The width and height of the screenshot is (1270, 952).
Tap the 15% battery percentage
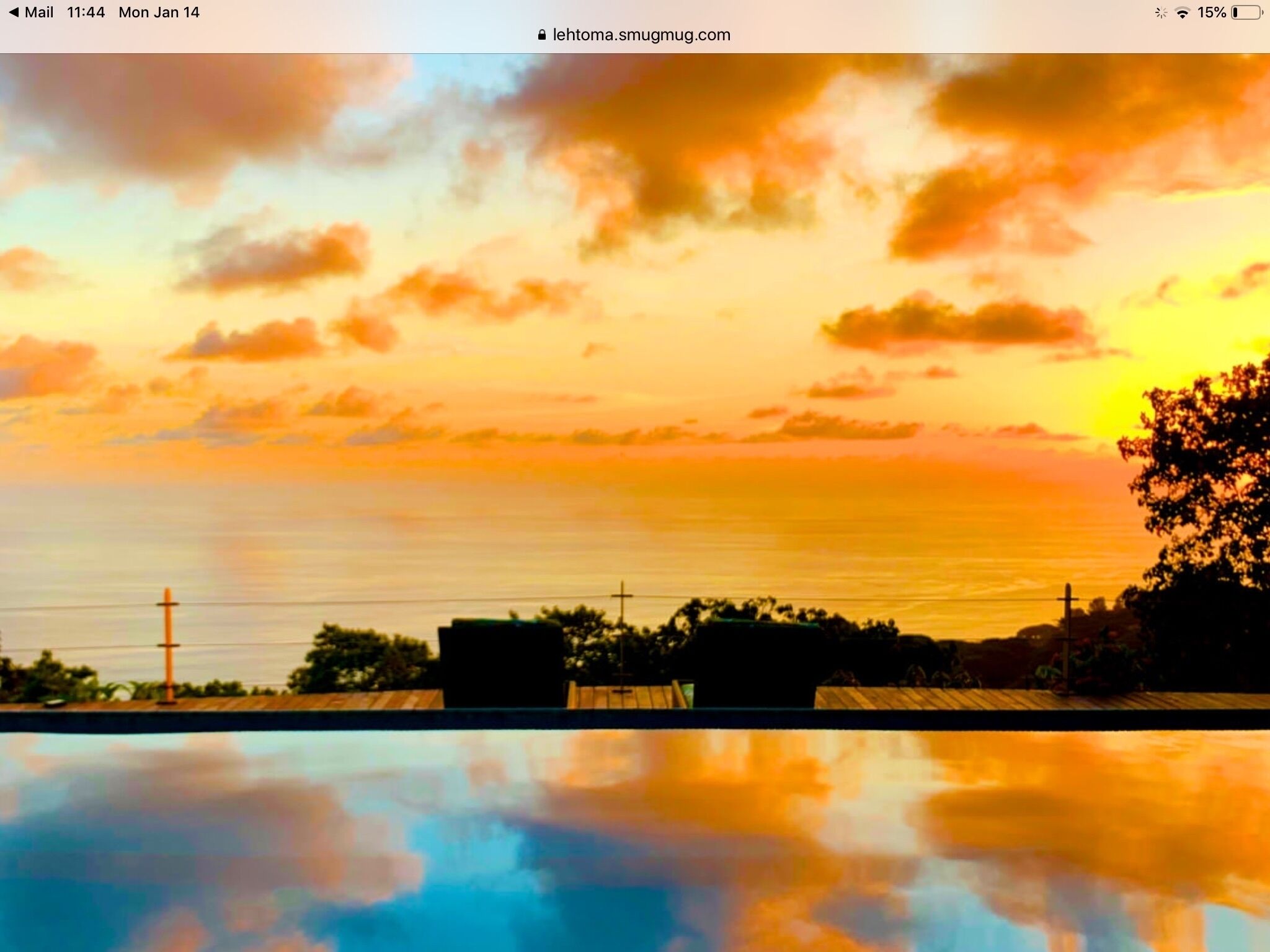[1211, 13]
